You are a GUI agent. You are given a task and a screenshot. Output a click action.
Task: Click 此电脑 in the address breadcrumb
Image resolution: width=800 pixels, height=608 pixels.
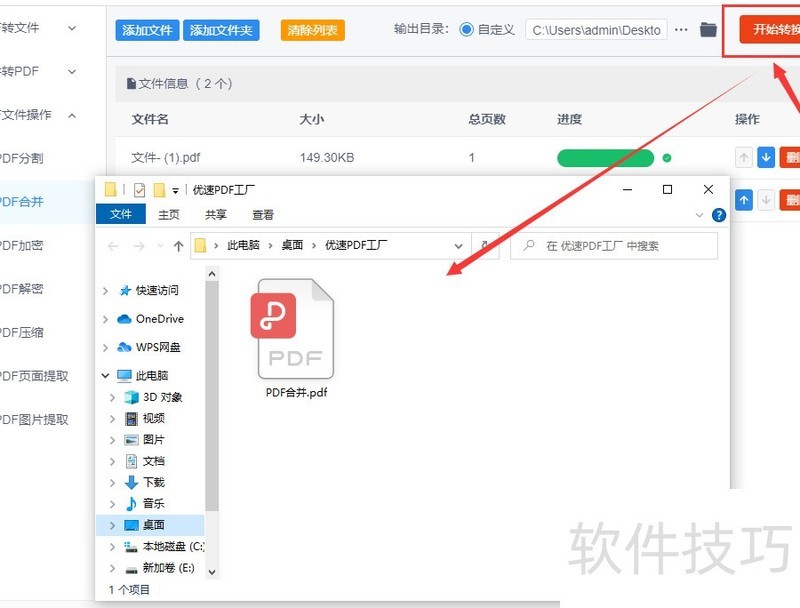click(x=243, y=245)
